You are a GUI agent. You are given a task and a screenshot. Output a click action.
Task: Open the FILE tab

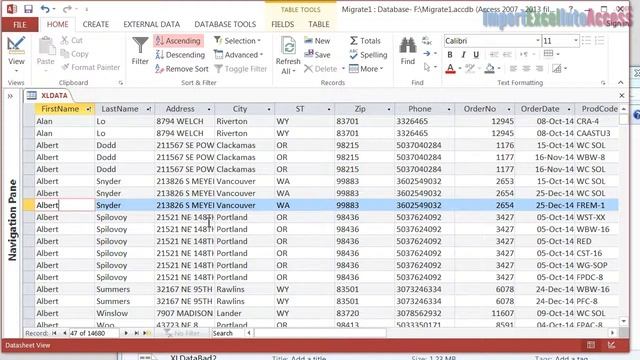coord(20,24)
